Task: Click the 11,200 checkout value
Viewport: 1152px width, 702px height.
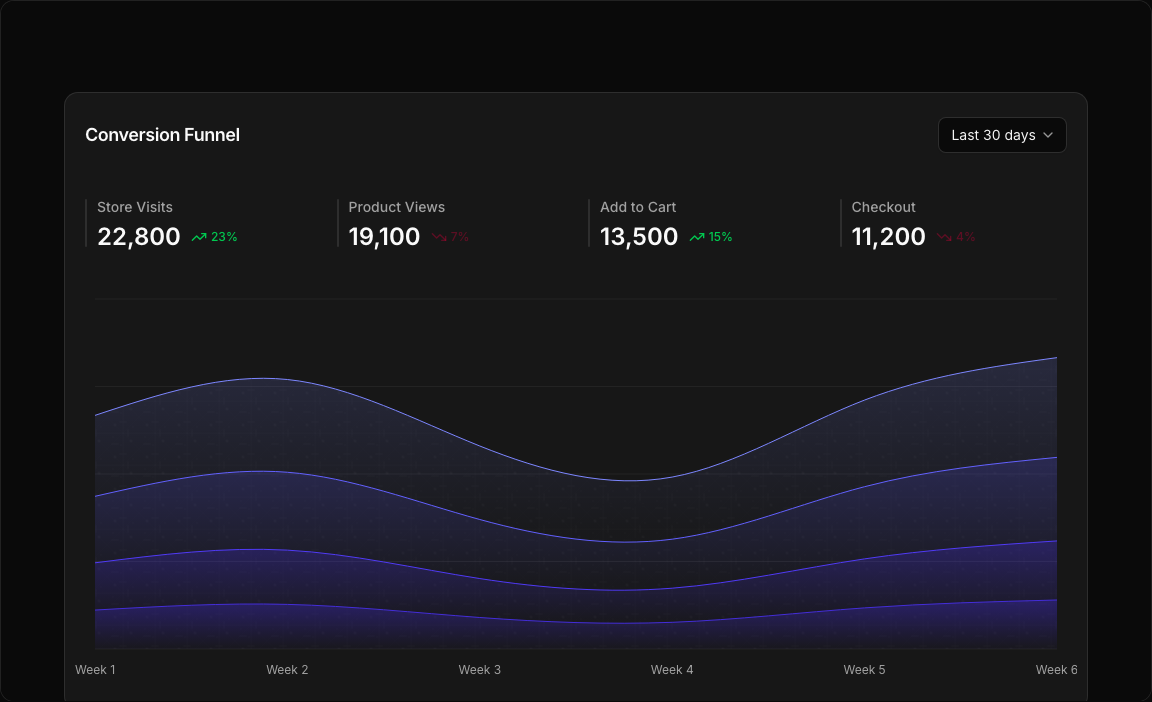Action: [x=888, y=237]
